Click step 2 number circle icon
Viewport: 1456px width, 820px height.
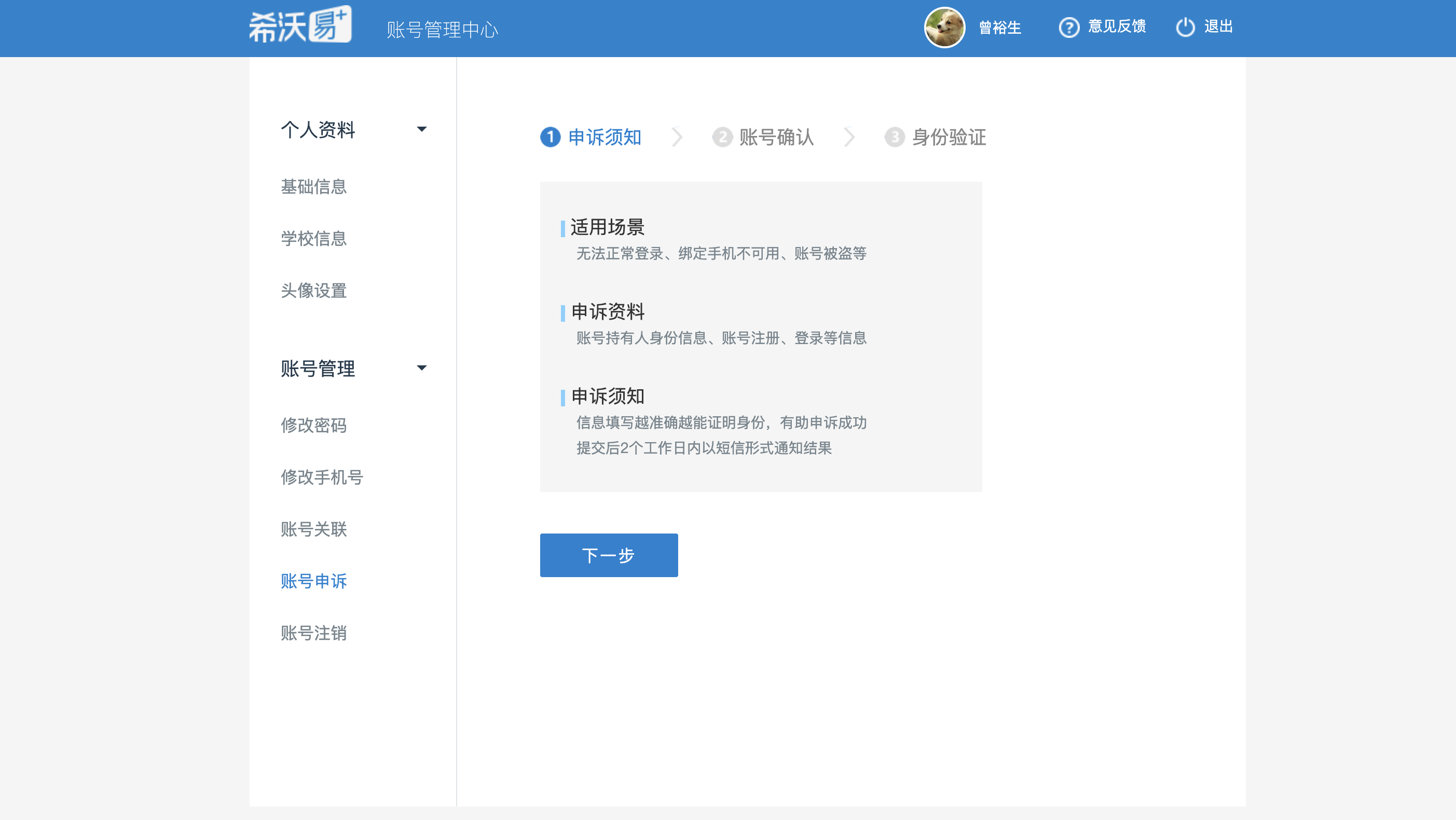(722, 137)
